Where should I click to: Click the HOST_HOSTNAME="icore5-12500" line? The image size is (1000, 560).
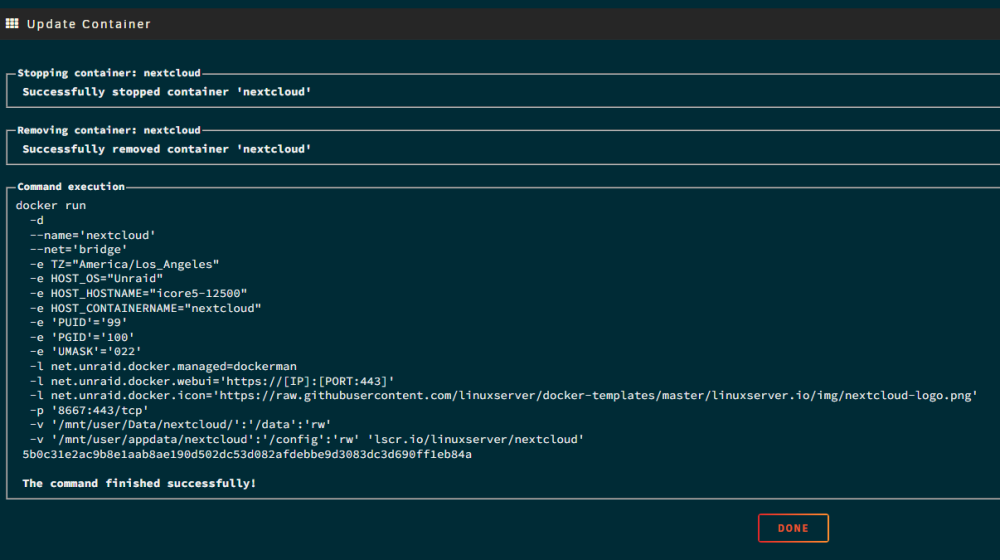(x=138, y=293)
